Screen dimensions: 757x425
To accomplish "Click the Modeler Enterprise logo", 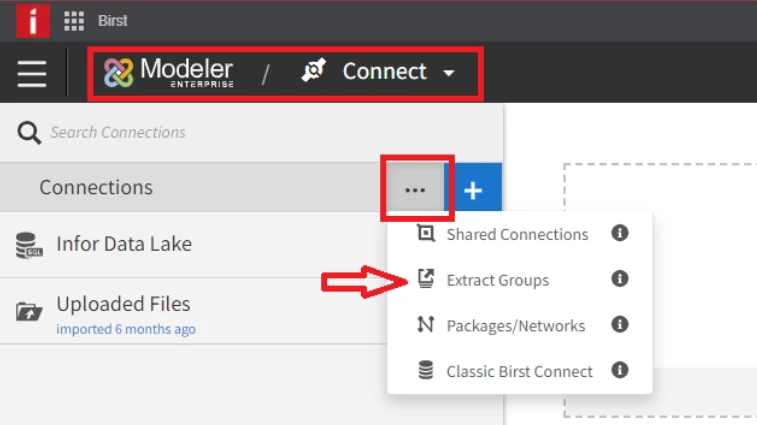I will [168, 72].
